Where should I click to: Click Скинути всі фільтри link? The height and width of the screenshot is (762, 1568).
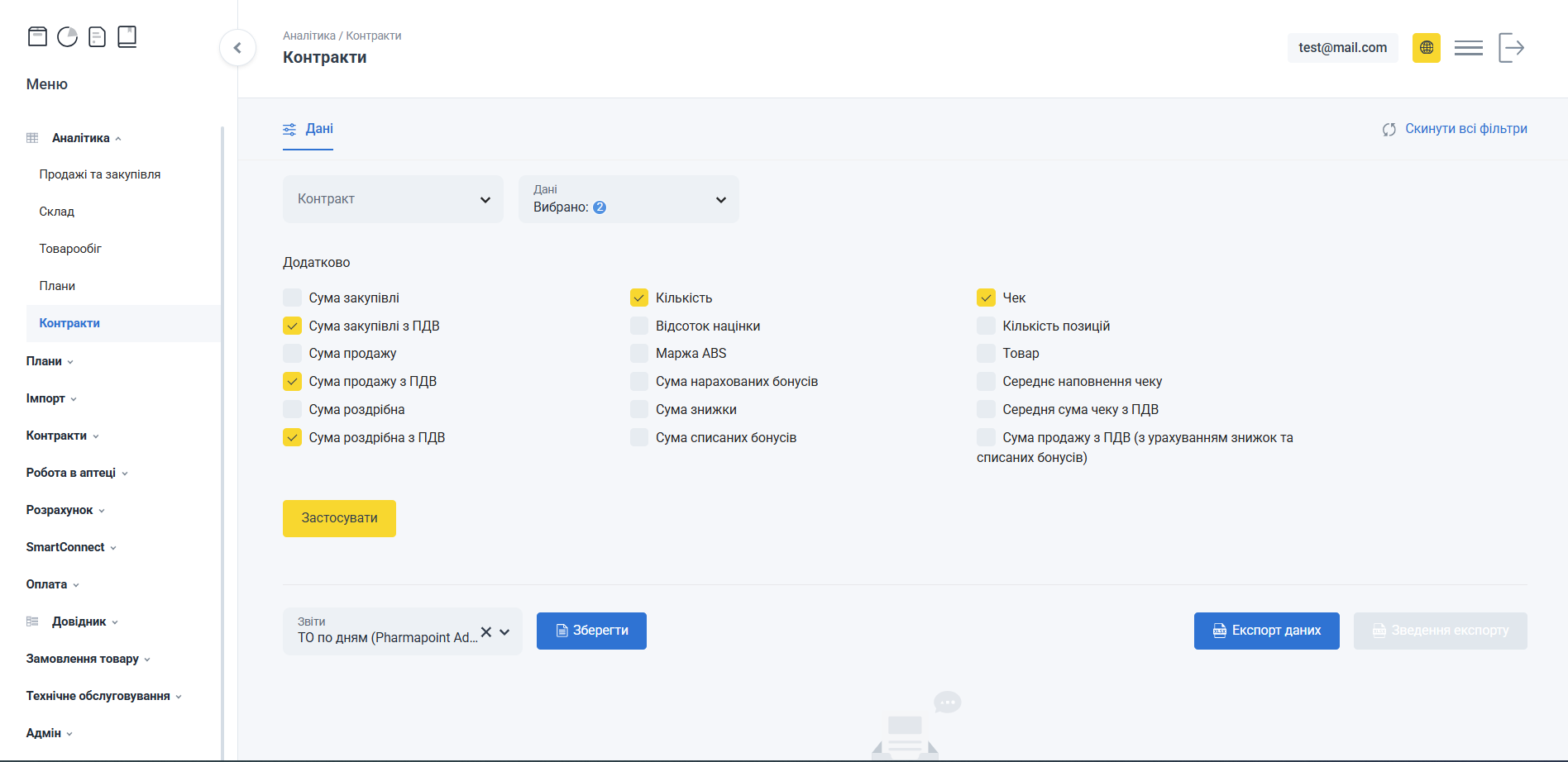1455,129
